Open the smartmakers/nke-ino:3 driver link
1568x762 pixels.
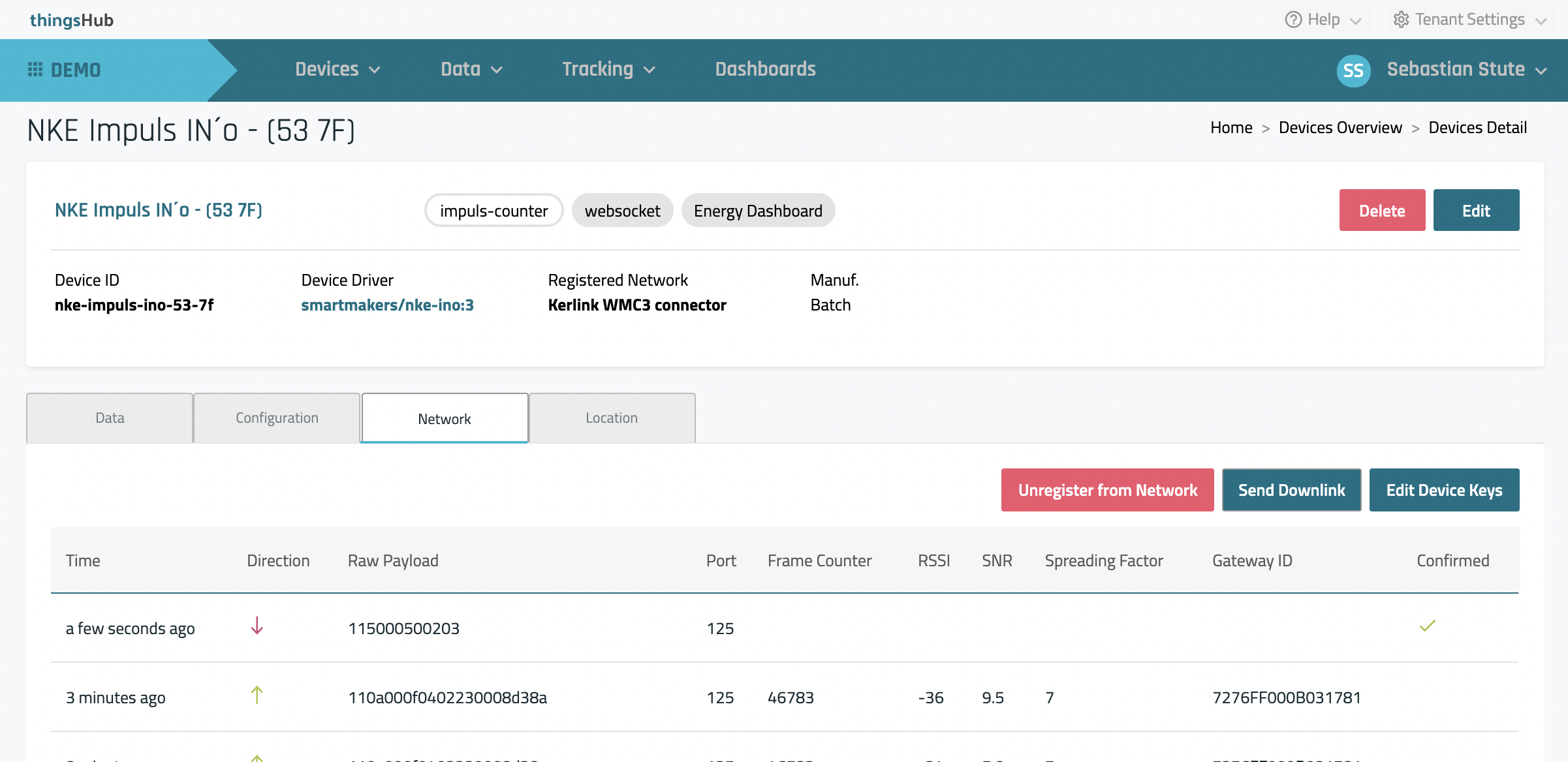[x=387, y=305]
